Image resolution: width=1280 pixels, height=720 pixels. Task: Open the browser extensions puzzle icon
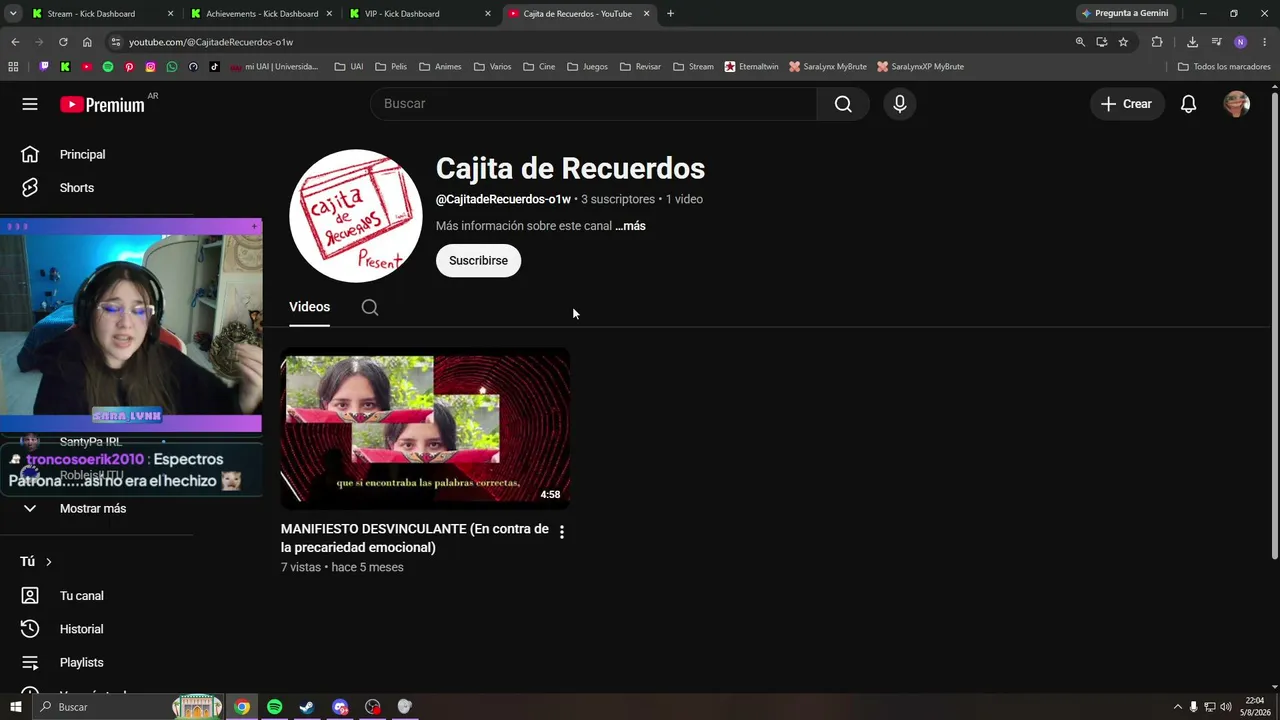click(x=1157, y=42)
